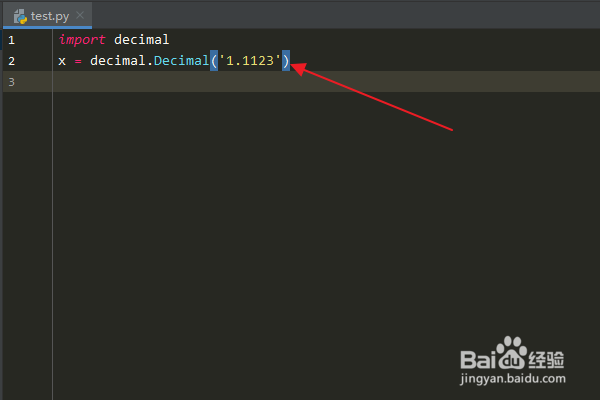Screen dimensions: 600x400
Task: Click the jingyan.baidu.com watermark text
Action: (513, 379)
